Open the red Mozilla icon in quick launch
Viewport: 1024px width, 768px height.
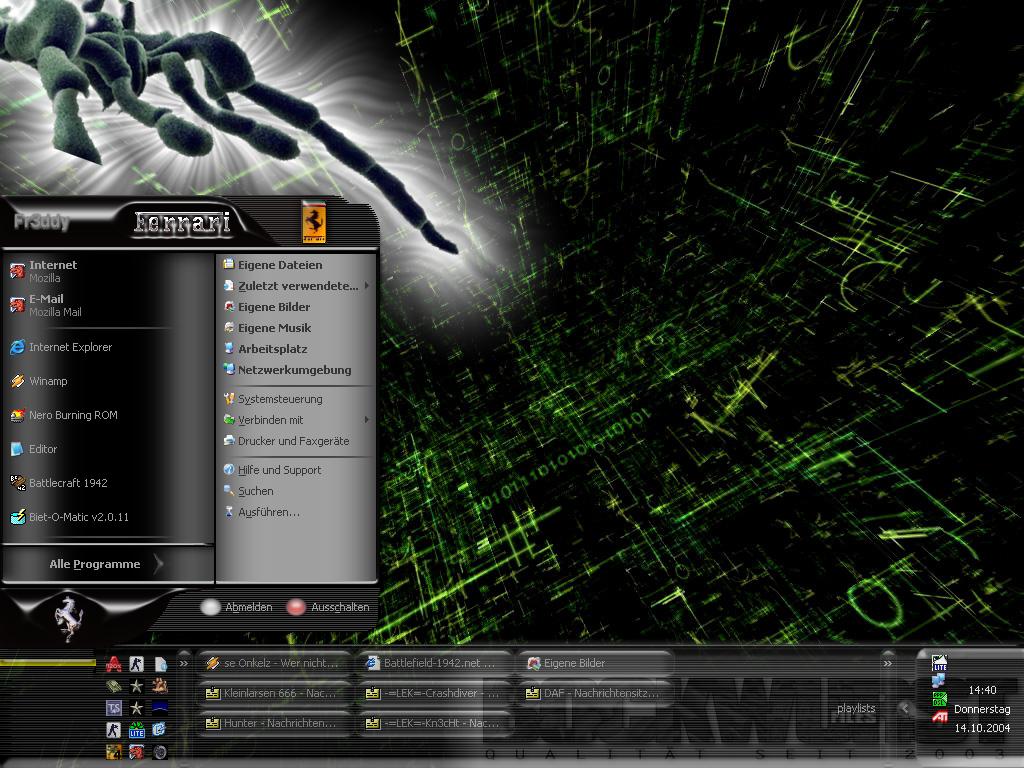(x=136, y=752)
